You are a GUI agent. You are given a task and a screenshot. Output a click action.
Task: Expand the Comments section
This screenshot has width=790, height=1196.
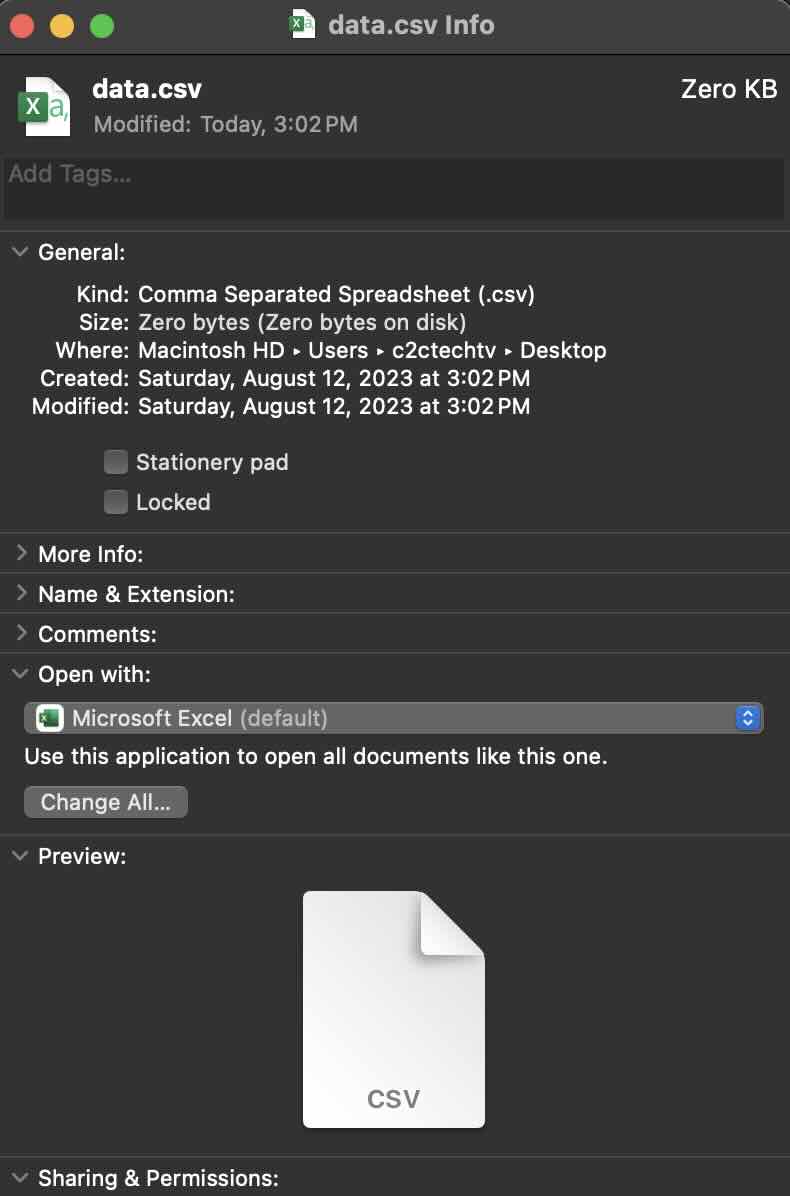(x=20, y=633)
